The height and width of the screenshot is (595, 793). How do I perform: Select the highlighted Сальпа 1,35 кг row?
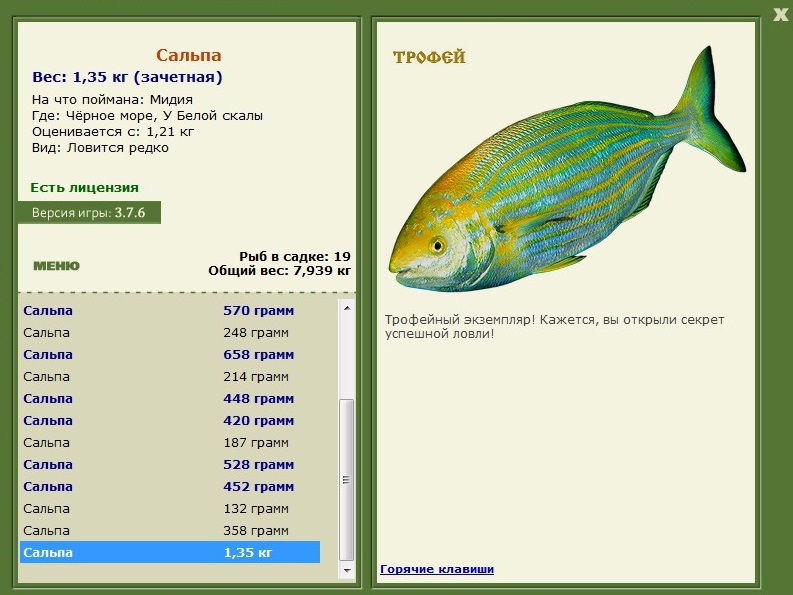(x=170, y=552)
